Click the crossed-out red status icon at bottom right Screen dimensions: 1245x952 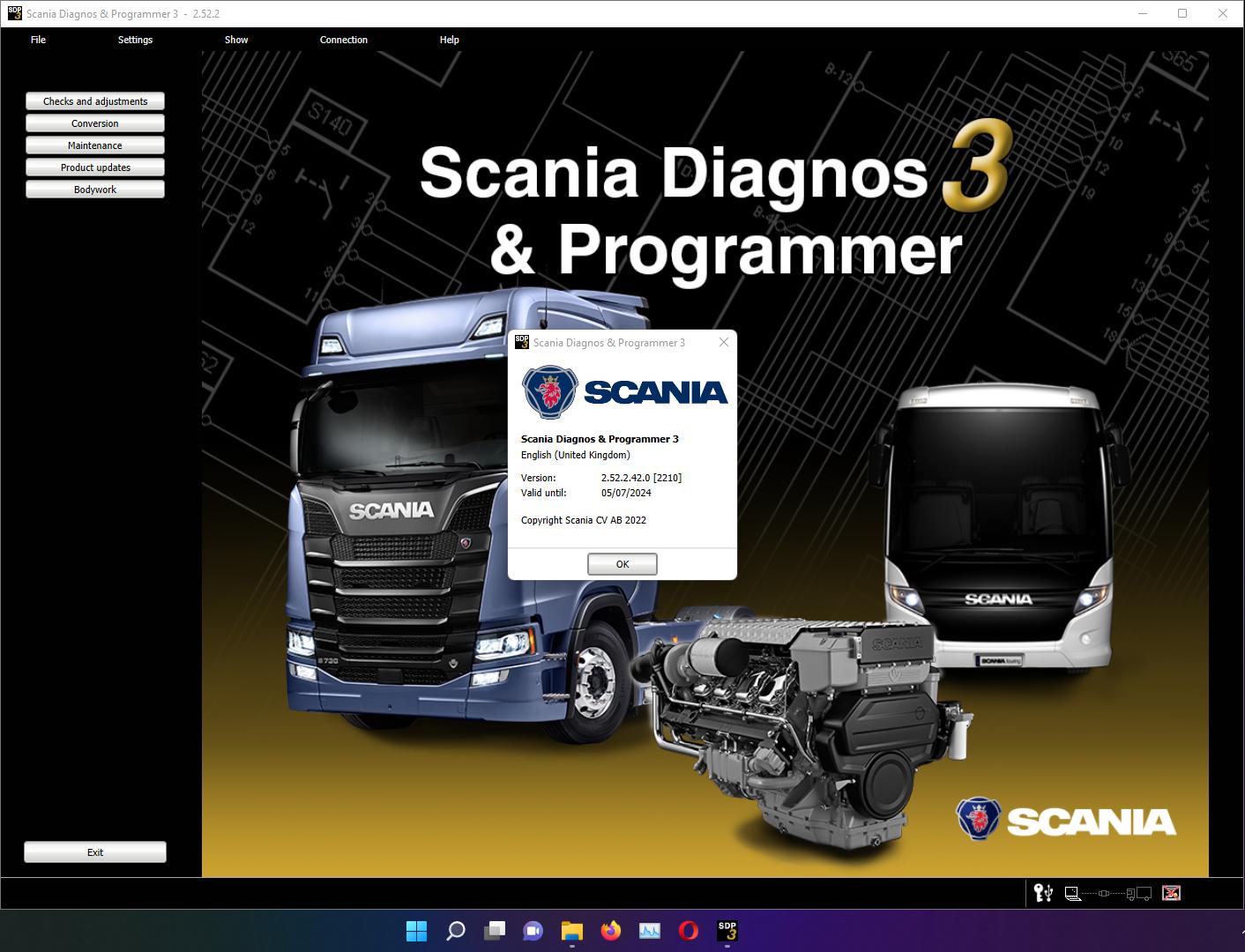1172,893
